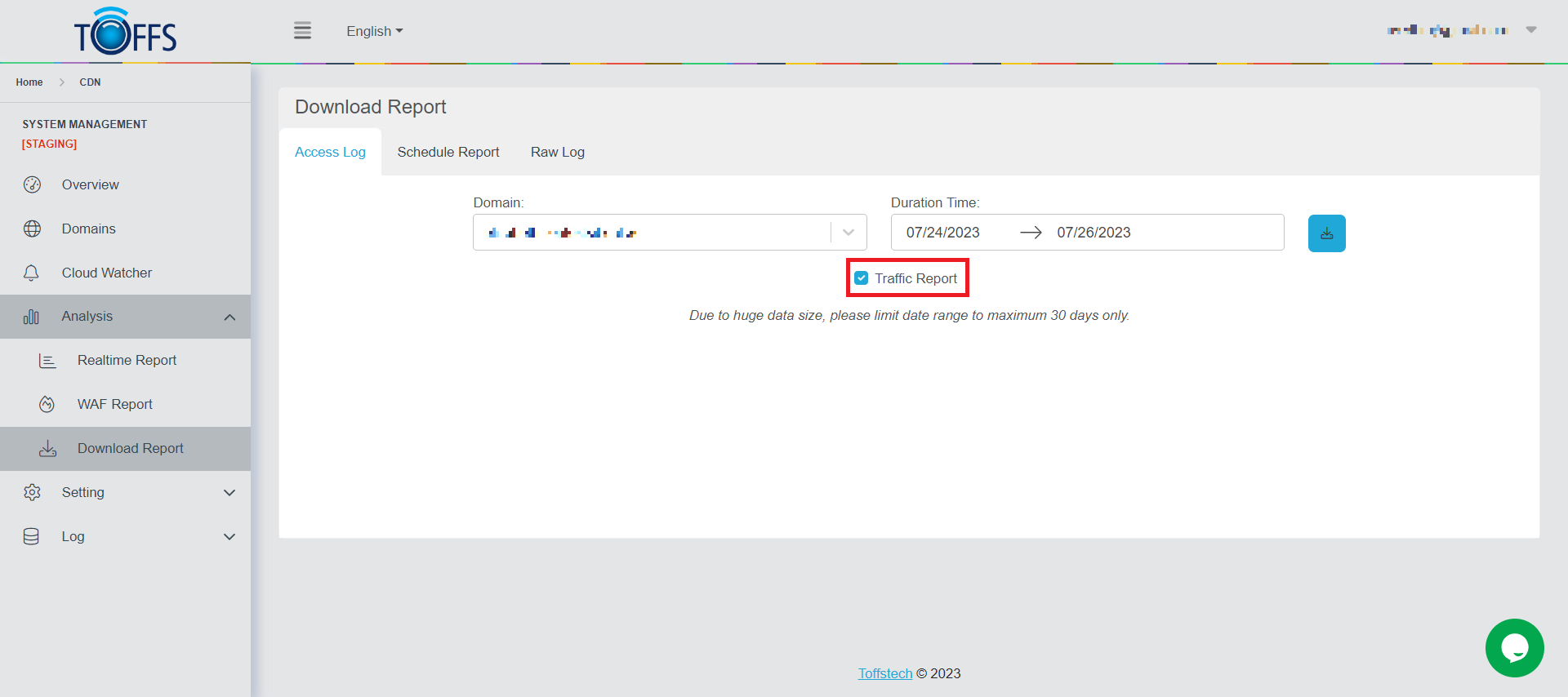This screenshot has width=1568, height=697.
Task: Click the start date 07/24/2023 field
Action: tap(942, 233)
